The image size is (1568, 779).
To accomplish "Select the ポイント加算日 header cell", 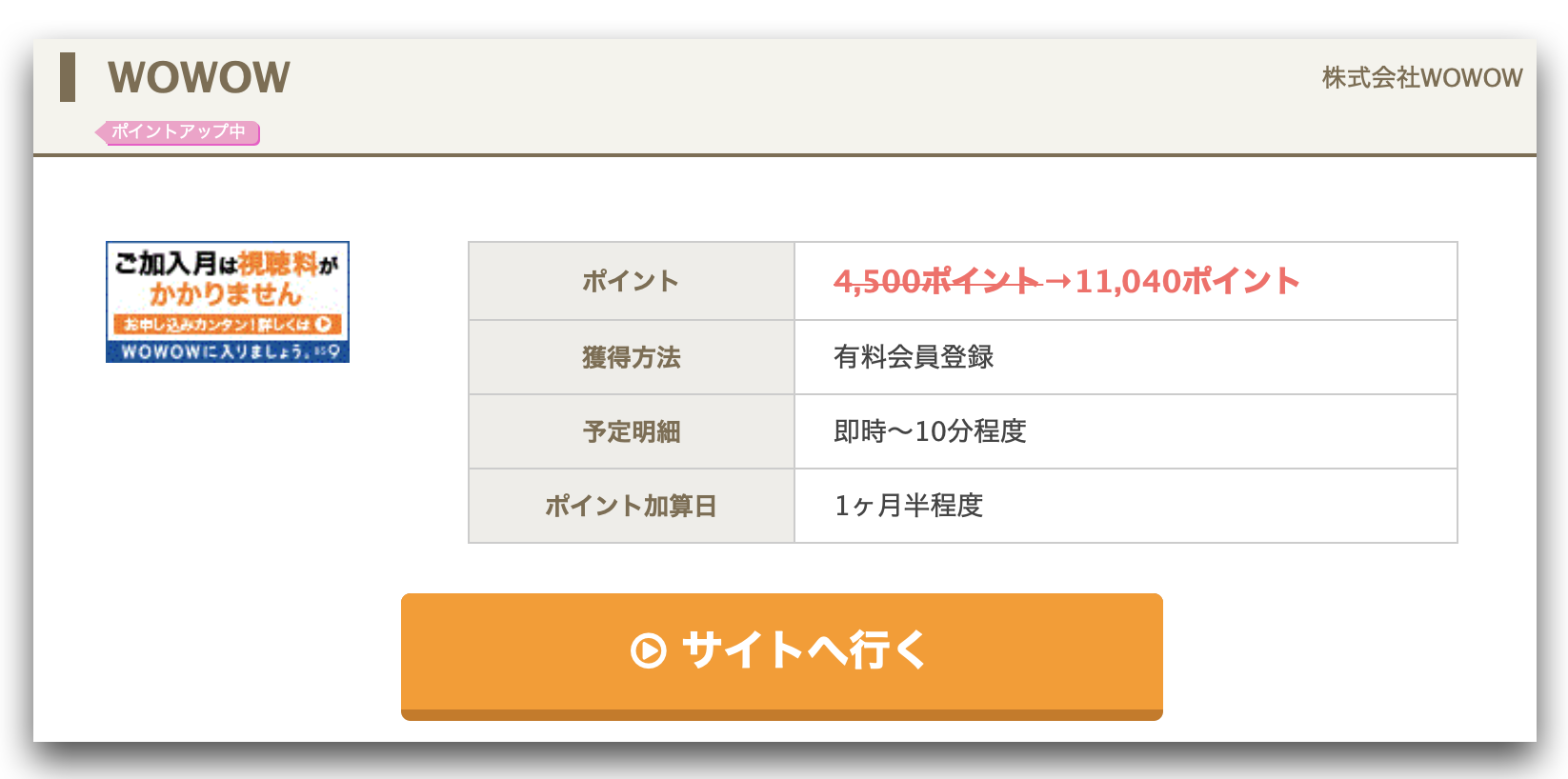I will 632,506.
